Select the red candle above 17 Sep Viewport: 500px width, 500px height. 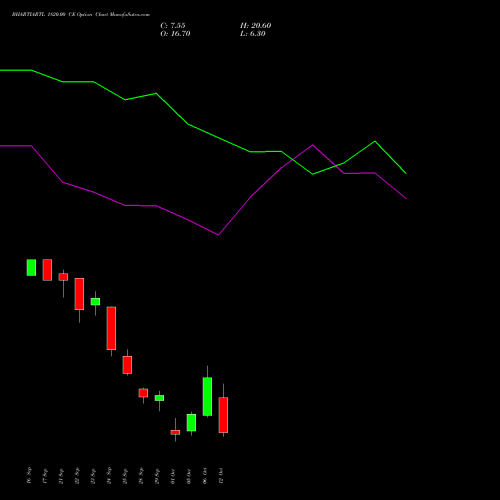(47, 270)
